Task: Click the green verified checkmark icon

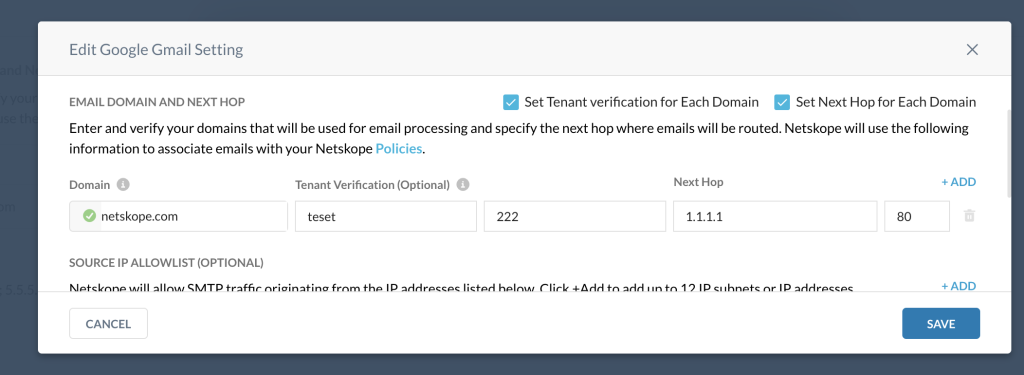Action: 89,216
